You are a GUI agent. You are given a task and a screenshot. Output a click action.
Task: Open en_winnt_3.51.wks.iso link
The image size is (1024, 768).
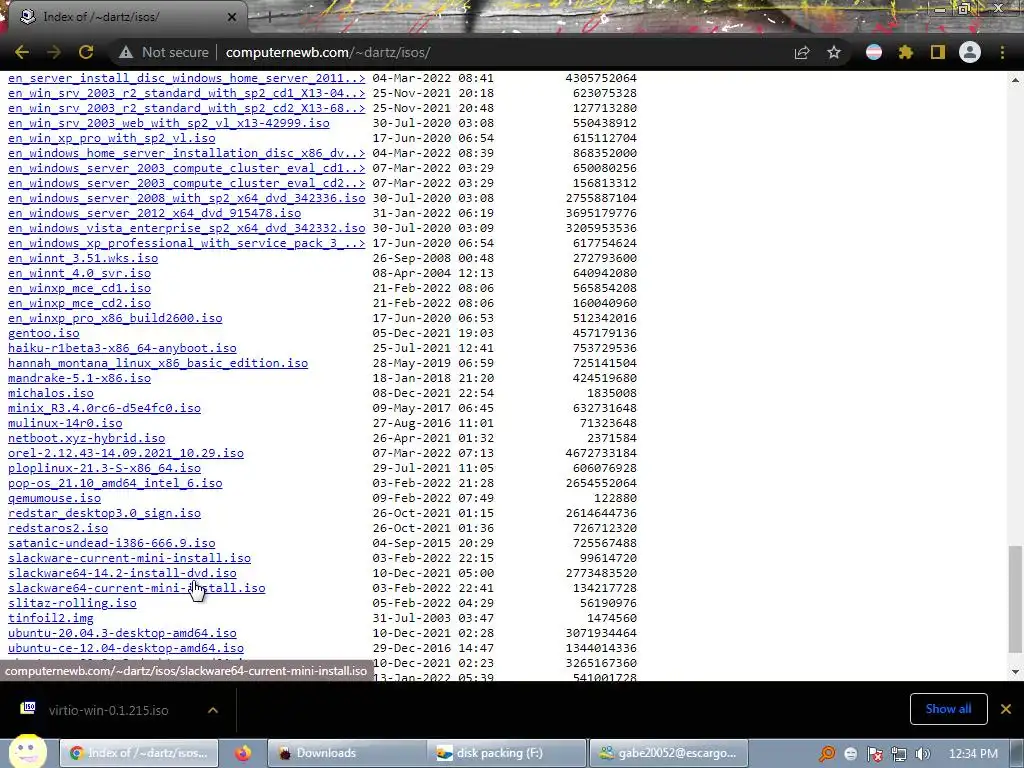click(x=83, y=258)
